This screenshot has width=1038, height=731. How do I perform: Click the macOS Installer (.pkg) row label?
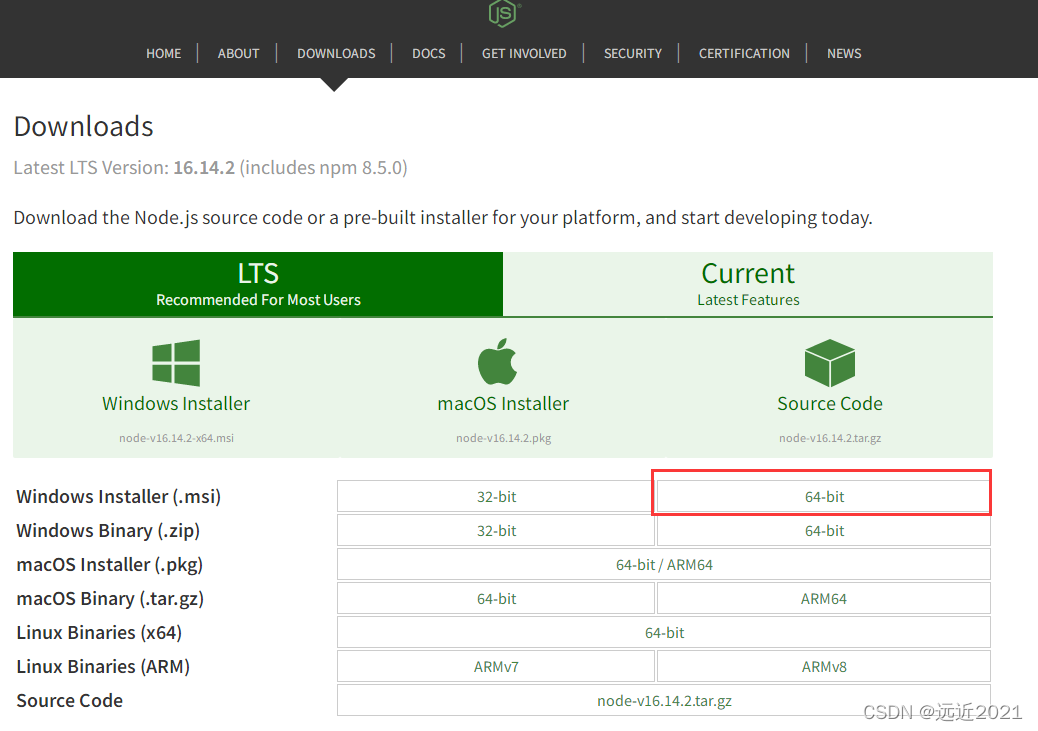[109, 565]
